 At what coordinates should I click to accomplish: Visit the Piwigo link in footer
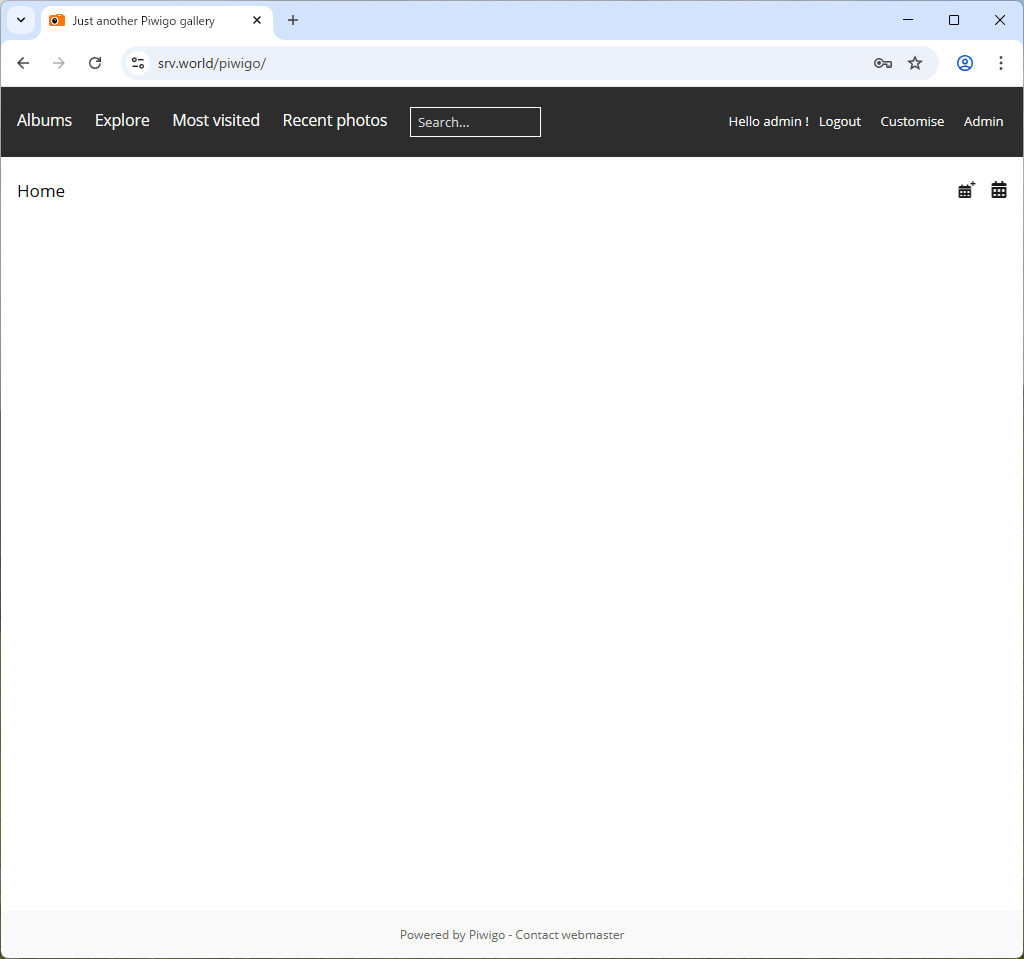pos(487,934)
